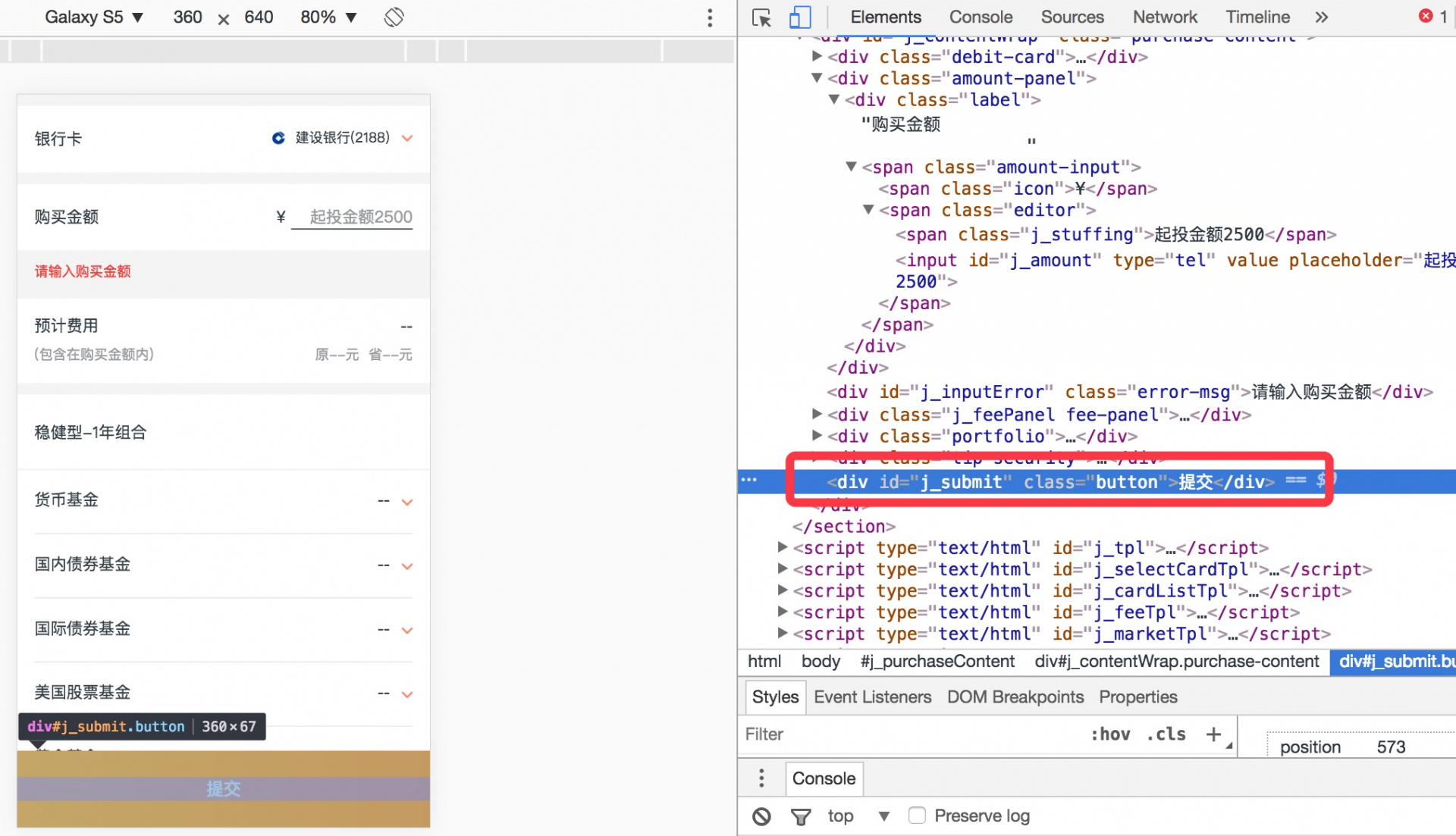Viewport: 1456px width, 836px height.
Task: Toggle the device toolbar icon
Action: coord(800,17)
